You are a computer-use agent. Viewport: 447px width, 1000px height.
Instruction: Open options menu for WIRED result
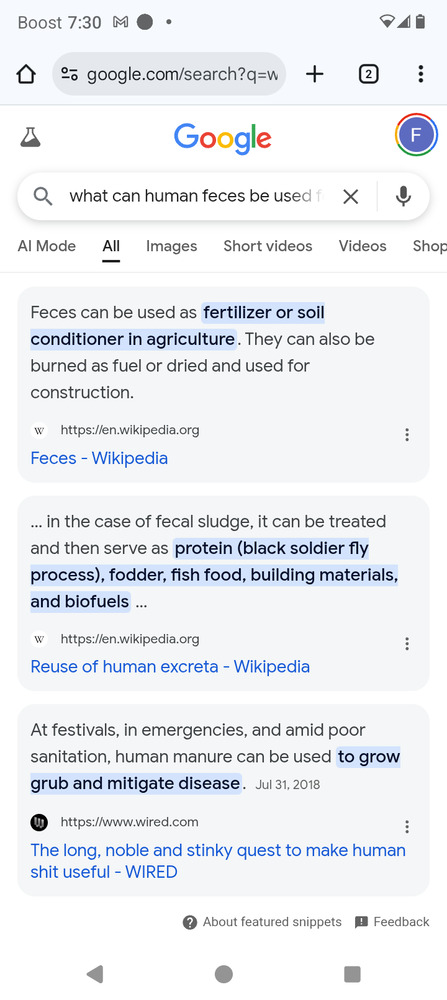tap(407, 827)
